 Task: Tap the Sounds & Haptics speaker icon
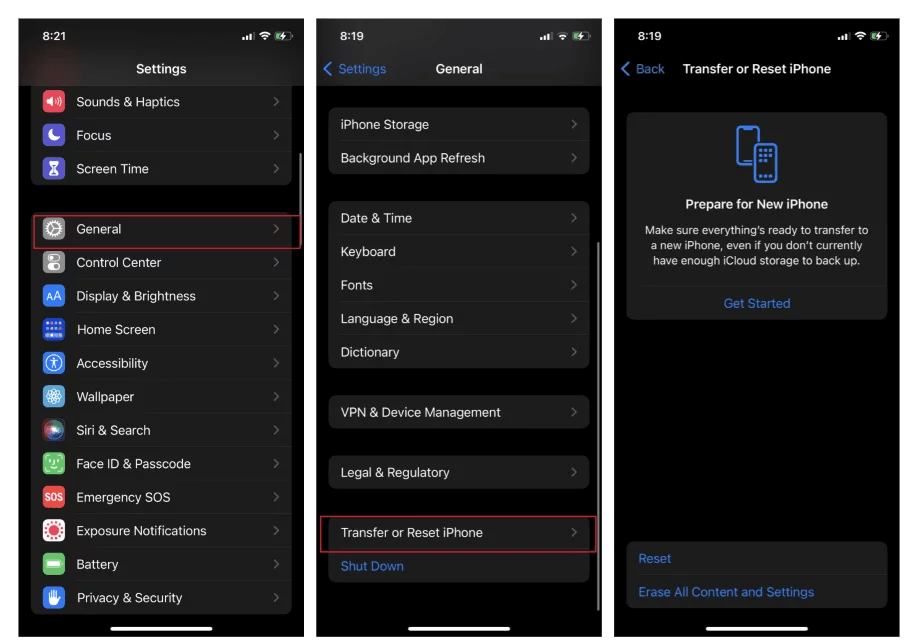point(54,102)
